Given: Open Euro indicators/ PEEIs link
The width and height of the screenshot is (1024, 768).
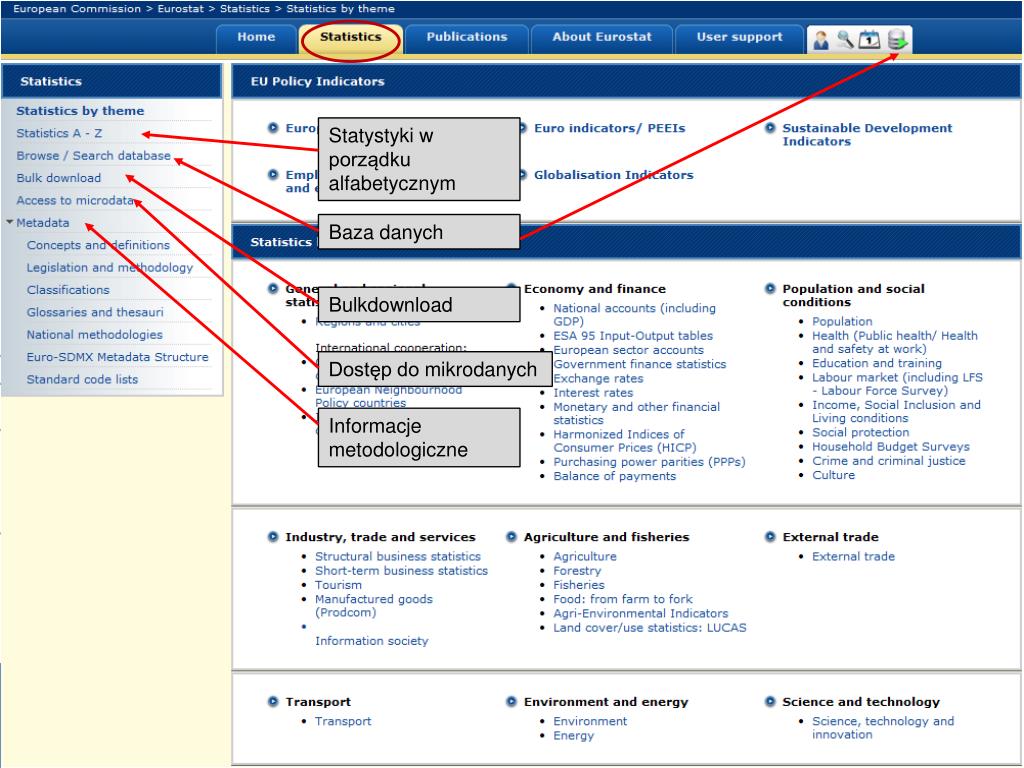Looking at the screenshot, I should coord(609,128).
